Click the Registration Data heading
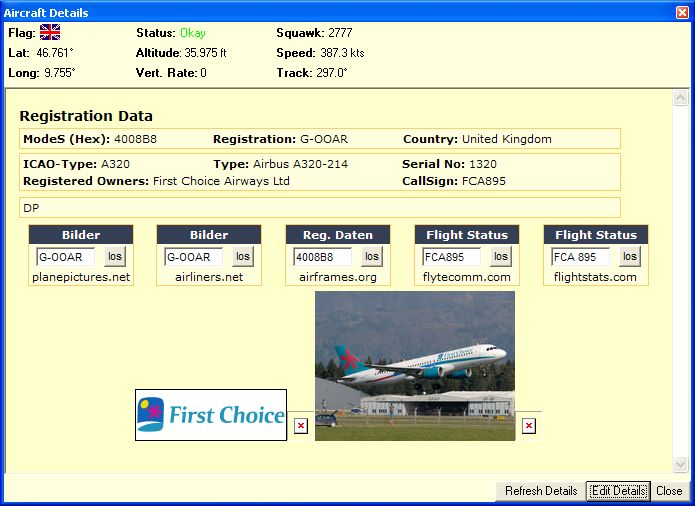The width and height of the screenshot is (695, 506). point(86,116)
